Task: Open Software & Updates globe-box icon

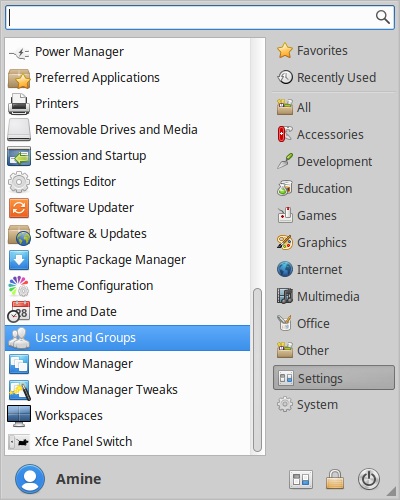Action: point(19,235)
